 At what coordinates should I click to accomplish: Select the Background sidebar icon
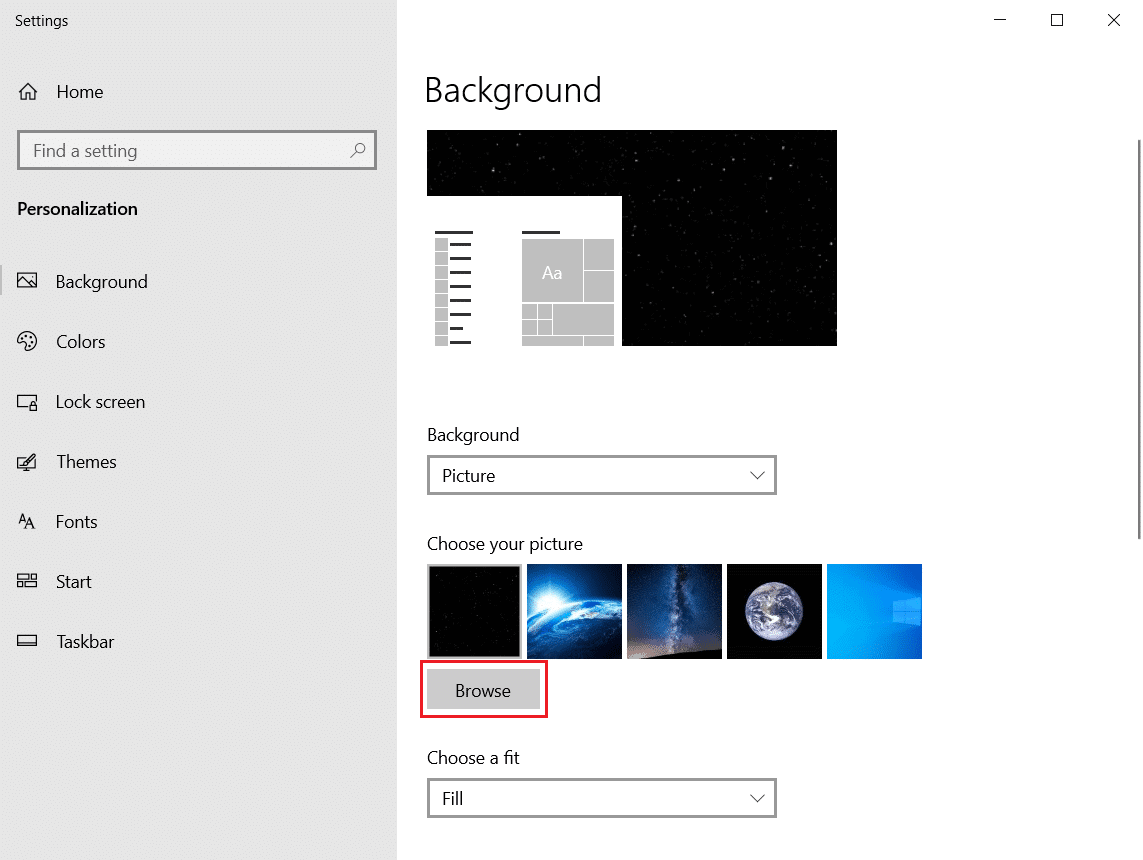click(28, 281)
